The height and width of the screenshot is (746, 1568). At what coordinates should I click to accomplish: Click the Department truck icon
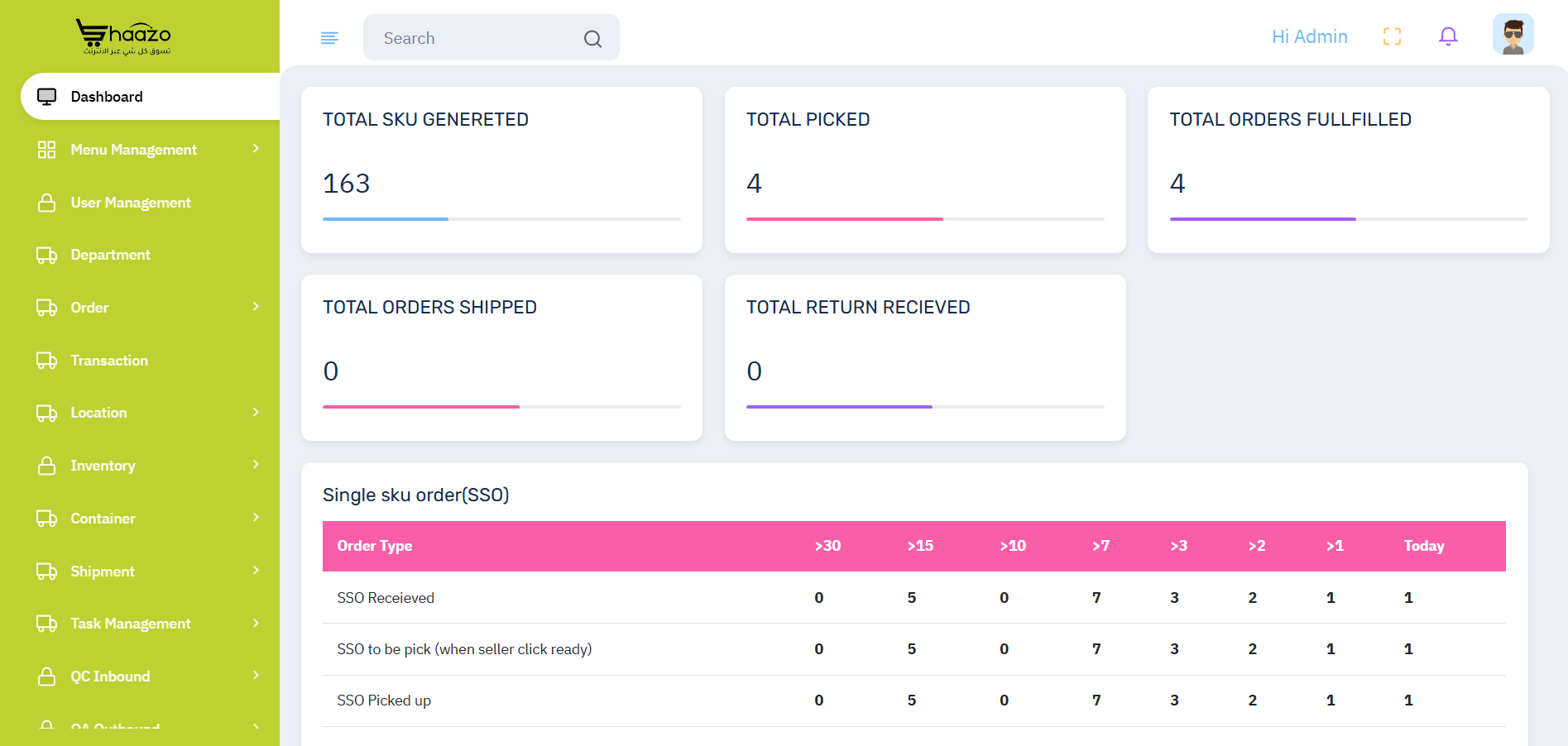coord(47,255)
